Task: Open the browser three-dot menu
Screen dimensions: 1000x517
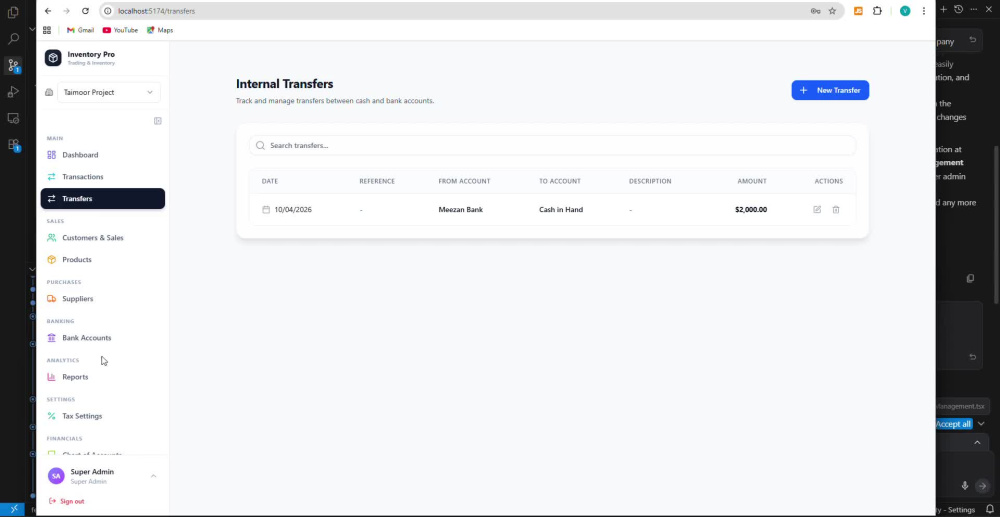Action: 923,11
